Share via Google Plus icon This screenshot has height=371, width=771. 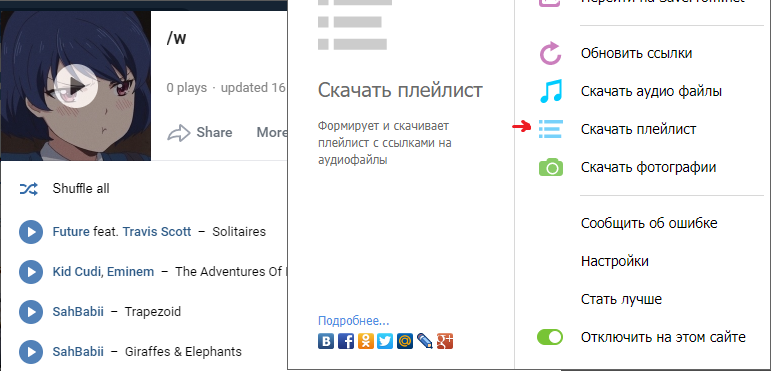coord(445,341)
